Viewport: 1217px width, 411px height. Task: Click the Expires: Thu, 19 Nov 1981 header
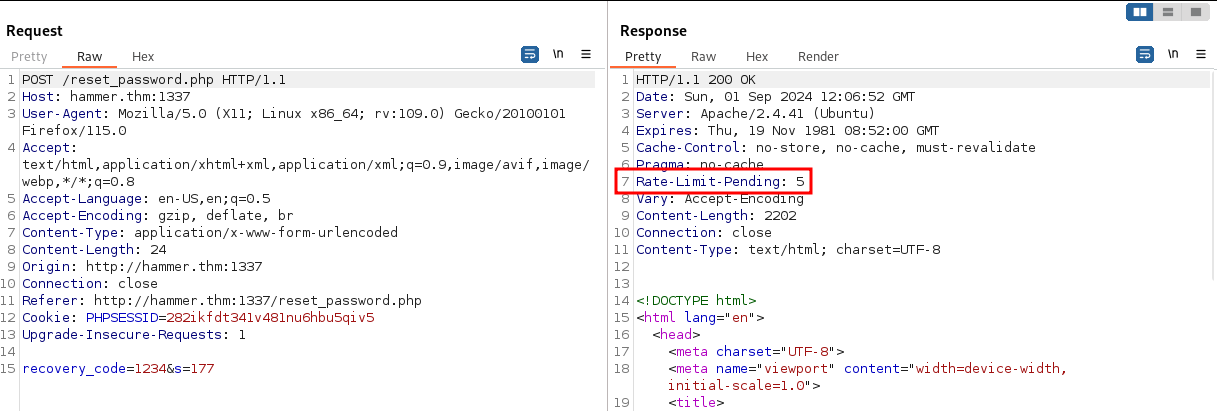click(788, 131)
